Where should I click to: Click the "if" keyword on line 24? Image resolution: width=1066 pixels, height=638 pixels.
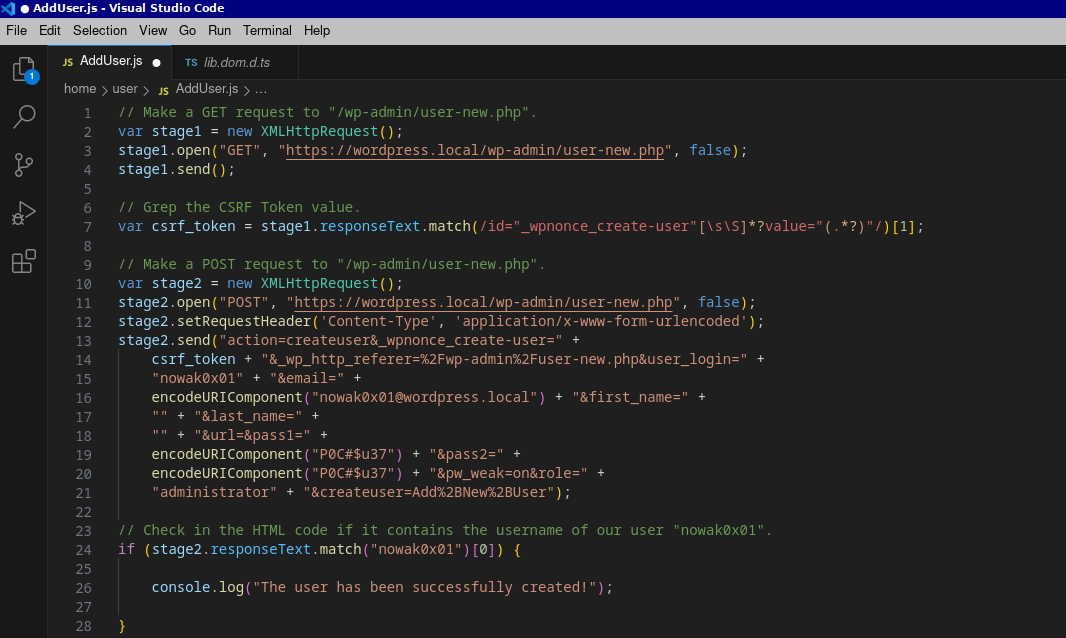coord(126,549)
